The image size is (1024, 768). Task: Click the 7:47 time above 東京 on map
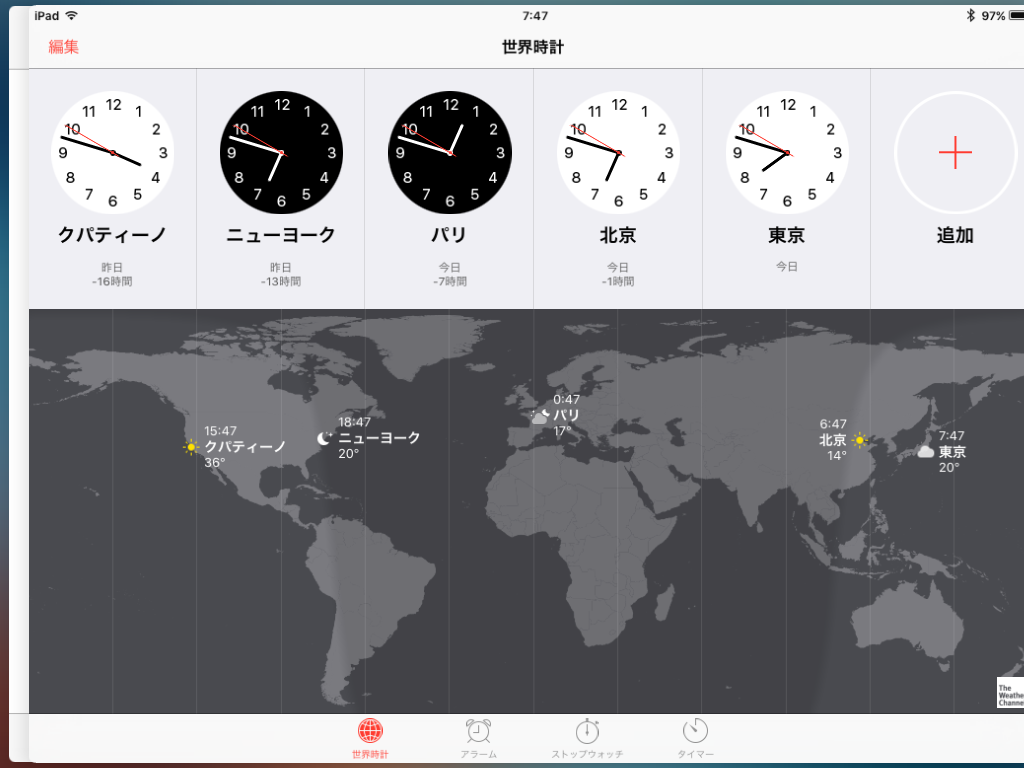pyautogui.click(x=952, y=436)
